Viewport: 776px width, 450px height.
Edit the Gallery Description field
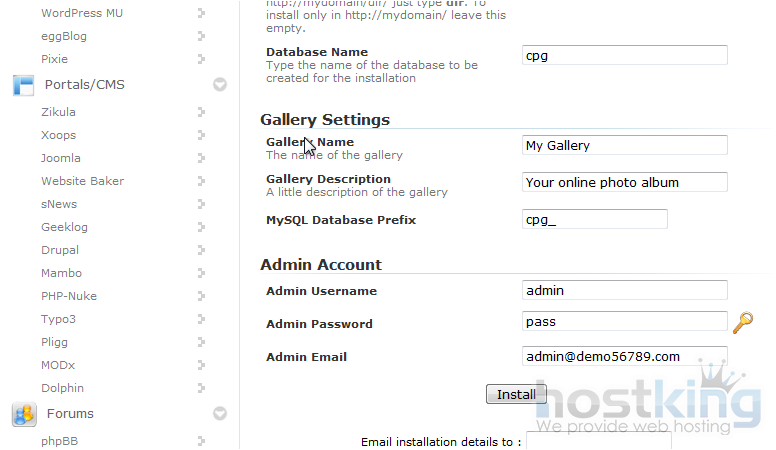(x=624, y=182)
